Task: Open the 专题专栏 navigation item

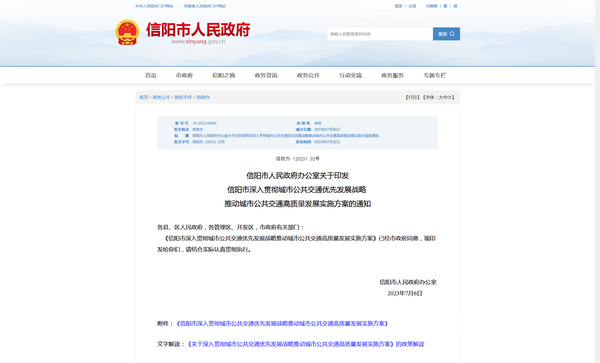Action: pyautogui.click(x=435, y=75)
